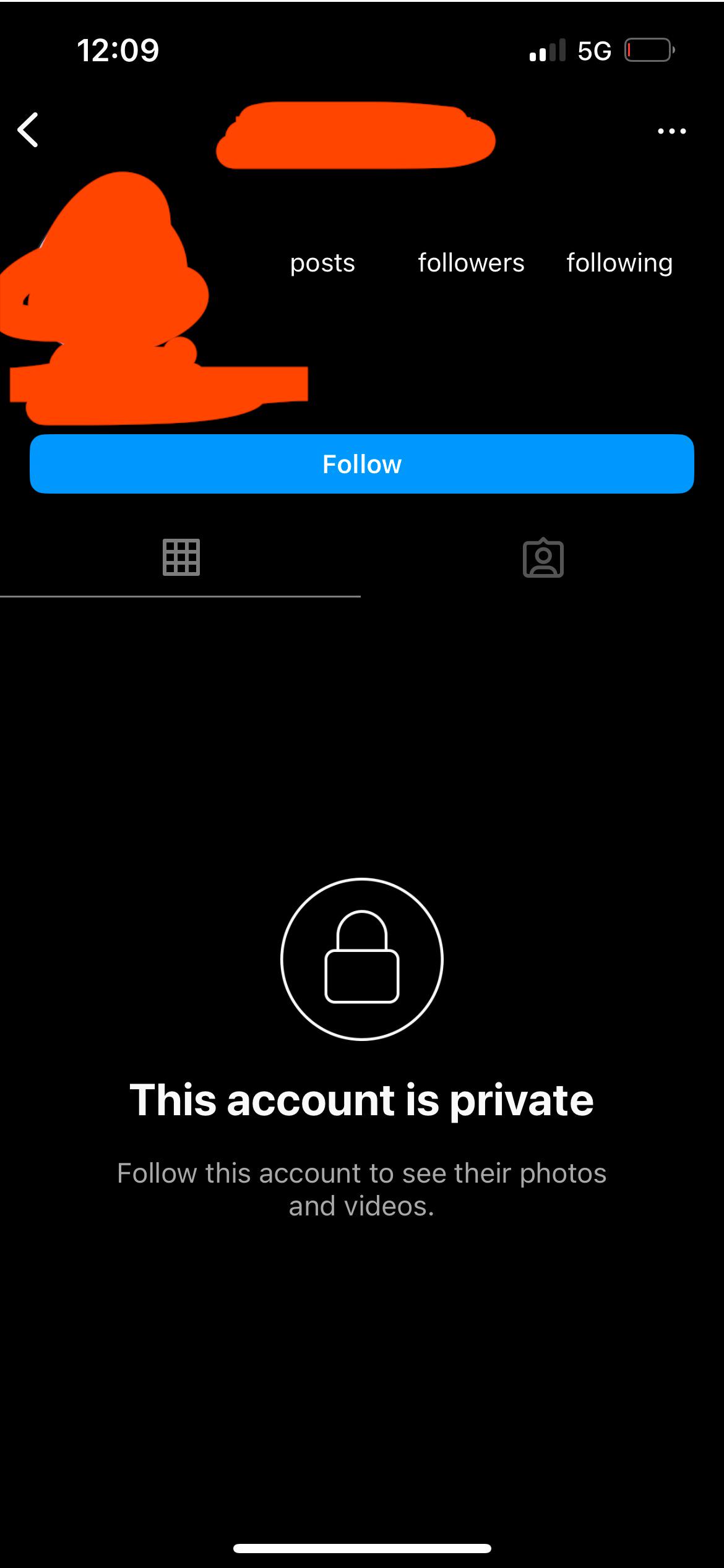This screenshot has width=724, height=1568.
Task: Click the blue Follow button
Action: (362, 464)
